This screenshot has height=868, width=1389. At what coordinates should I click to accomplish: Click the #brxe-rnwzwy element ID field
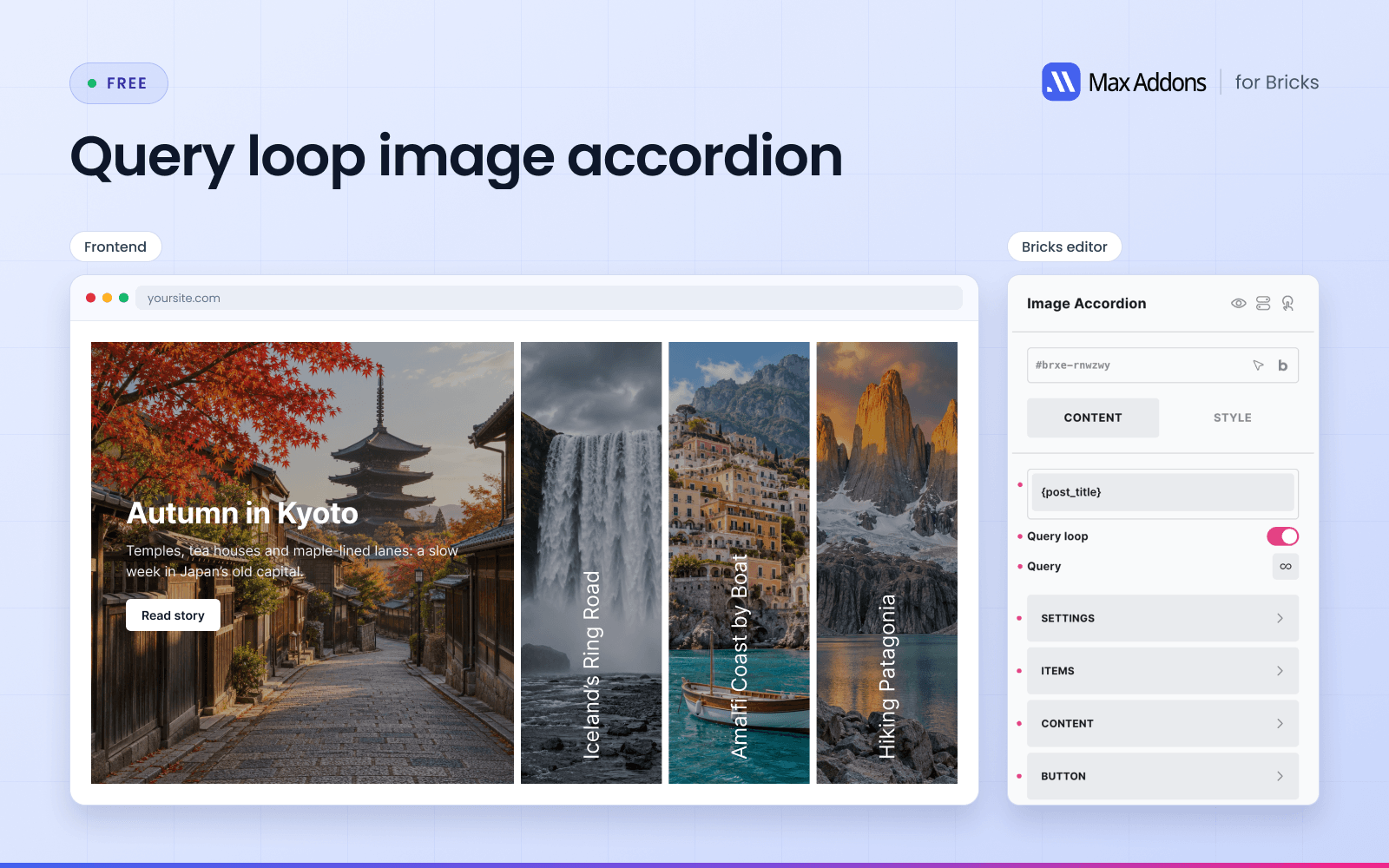click(1162, 365)
